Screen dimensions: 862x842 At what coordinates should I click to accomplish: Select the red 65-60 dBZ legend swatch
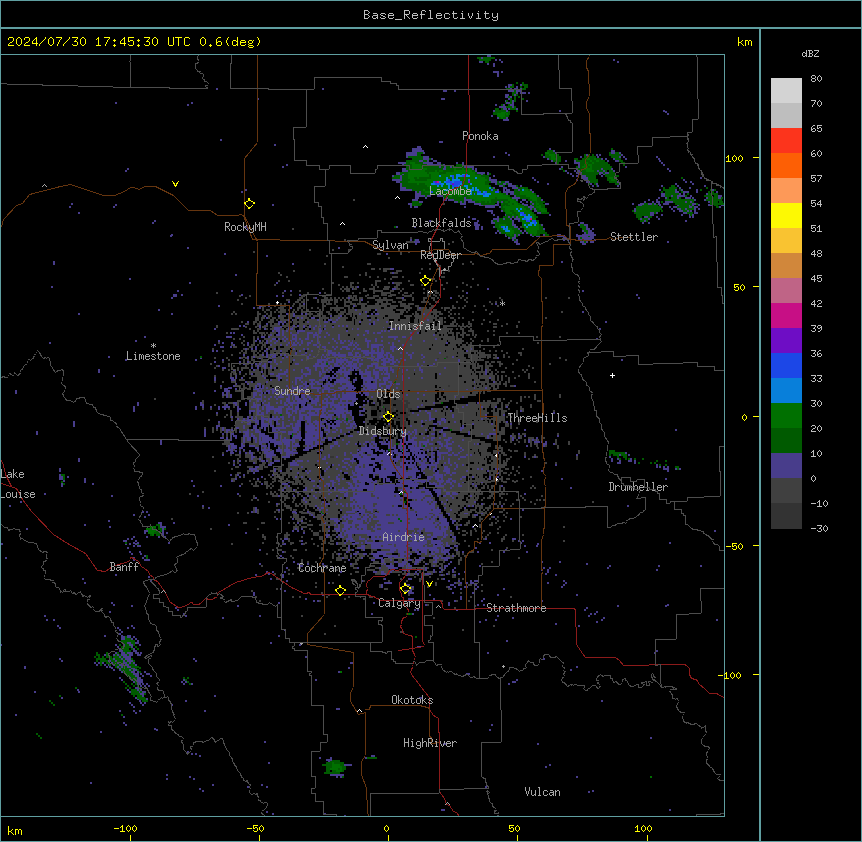(x=786, y=140)
